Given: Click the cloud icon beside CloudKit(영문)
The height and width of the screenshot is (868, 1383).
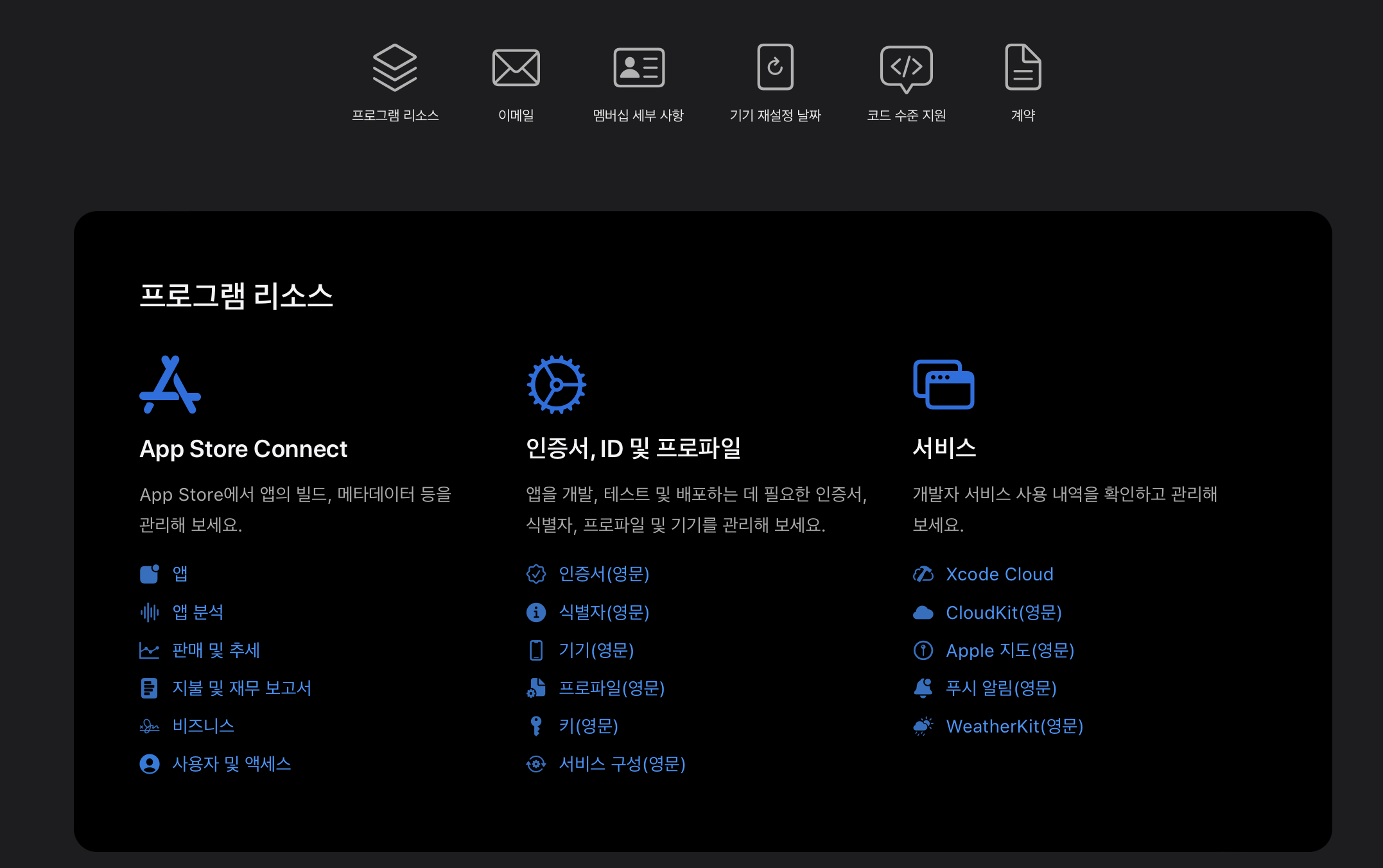Looking at the screenshot, I should pyautogui.click(x=923, y=612).
